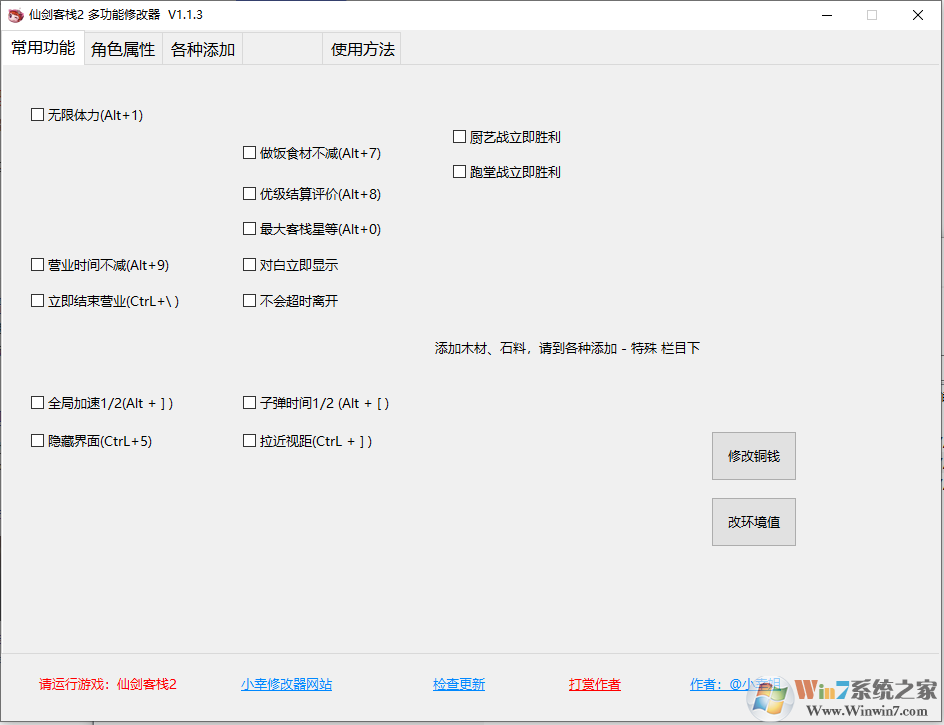
Task: Open the 小幸修改器网站 link
Action: click(x=287, y=684)
